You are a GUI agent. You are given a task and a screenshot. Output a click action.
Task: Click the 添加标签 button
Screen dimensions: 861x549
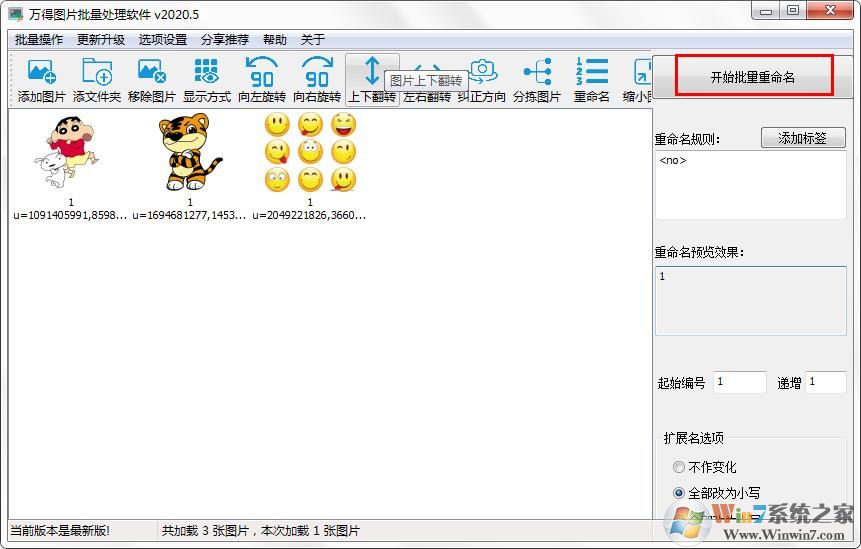tap(803, 138)
